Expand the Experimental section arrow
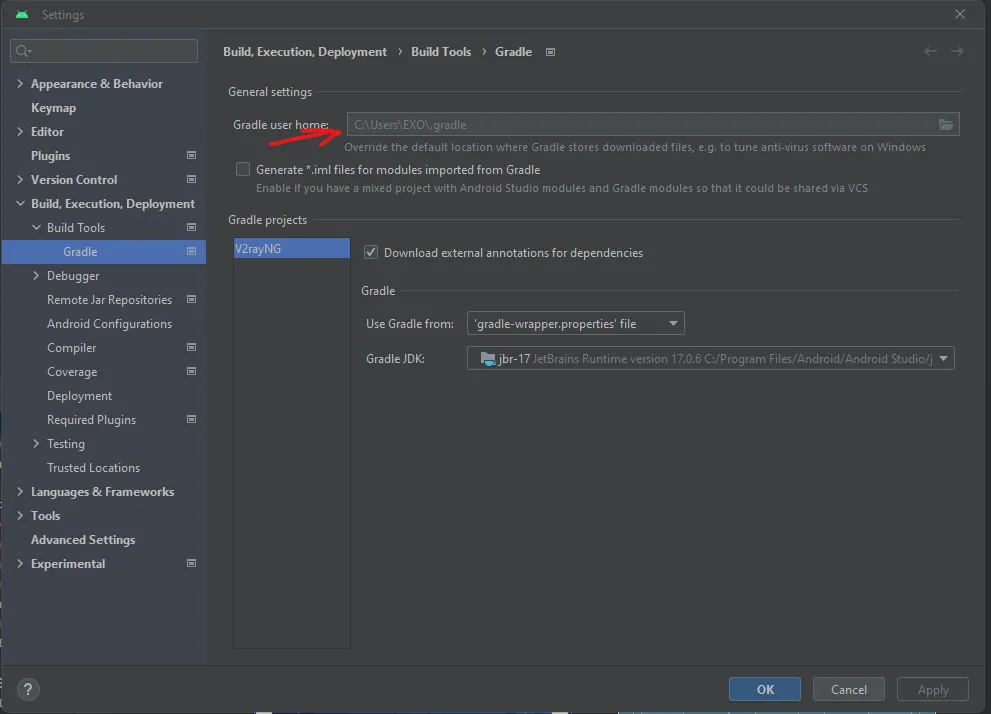 pos(20,564)
